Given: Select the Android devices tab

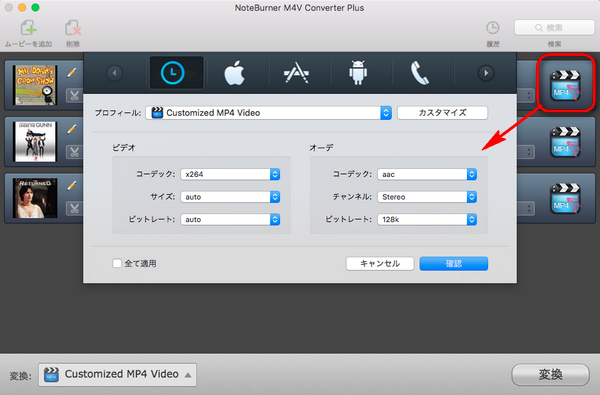Looking at the screenshot, I should 358,73.
